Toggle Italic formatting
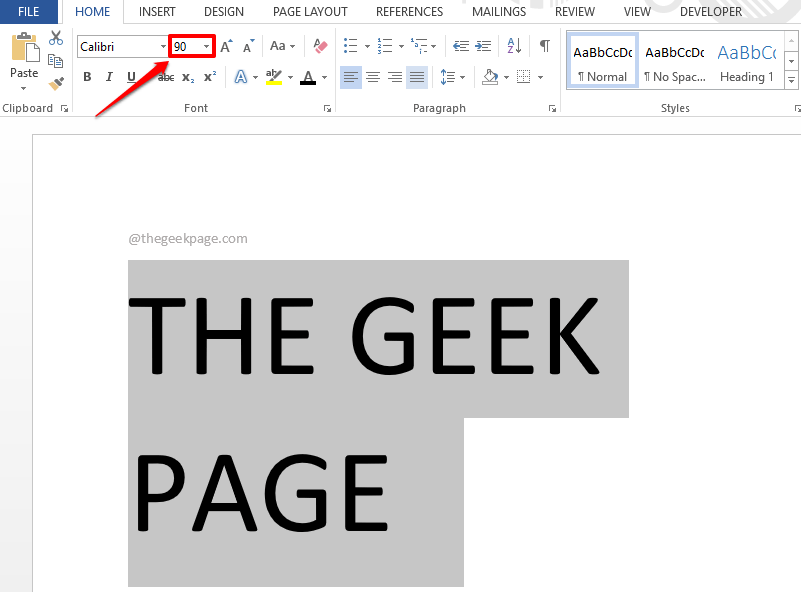This screenshot has height=592, width=801. (109, 77)
